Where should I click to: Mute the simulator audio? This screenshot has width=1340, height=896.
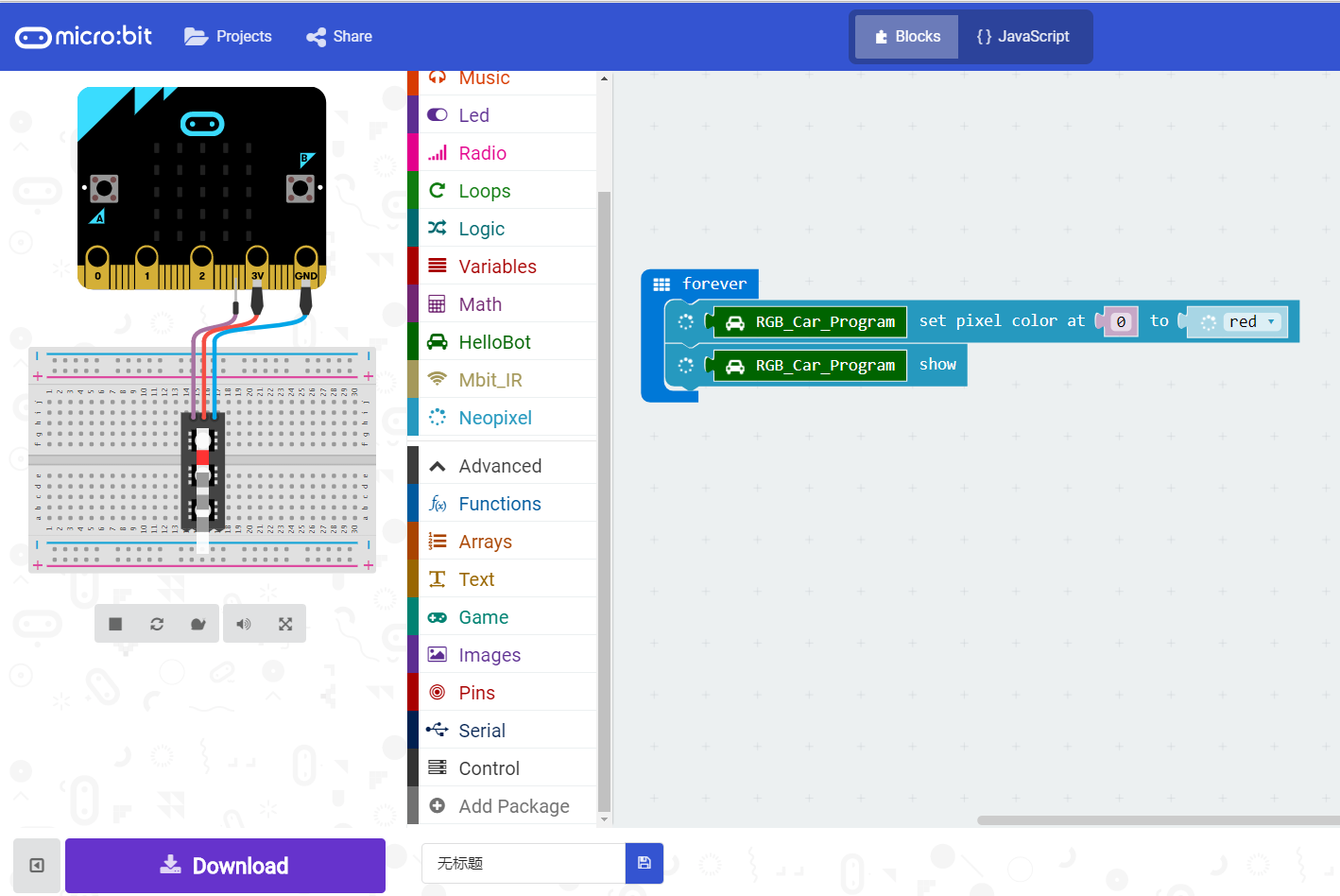[244, 624]
